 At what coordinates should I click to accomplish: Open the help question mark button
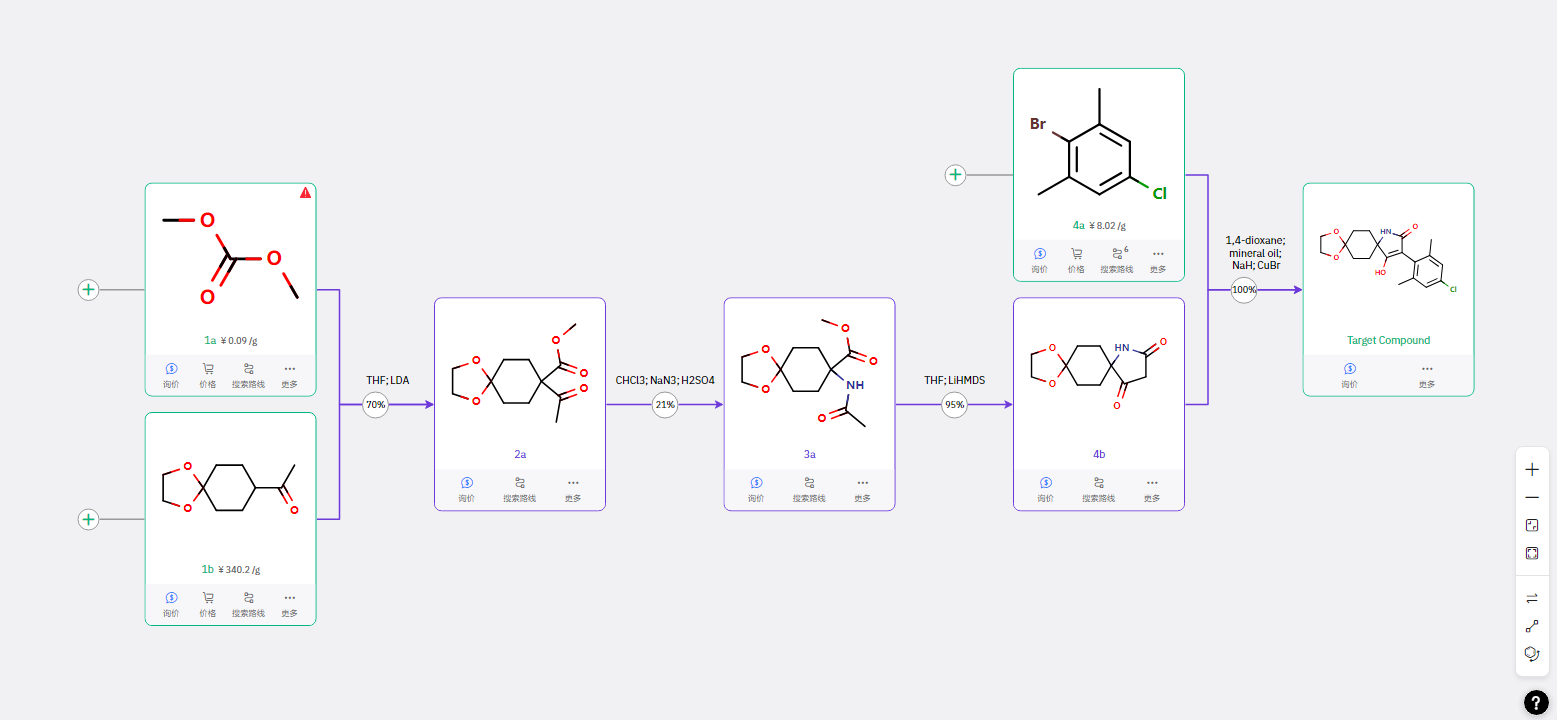(x=1536, y=703)
